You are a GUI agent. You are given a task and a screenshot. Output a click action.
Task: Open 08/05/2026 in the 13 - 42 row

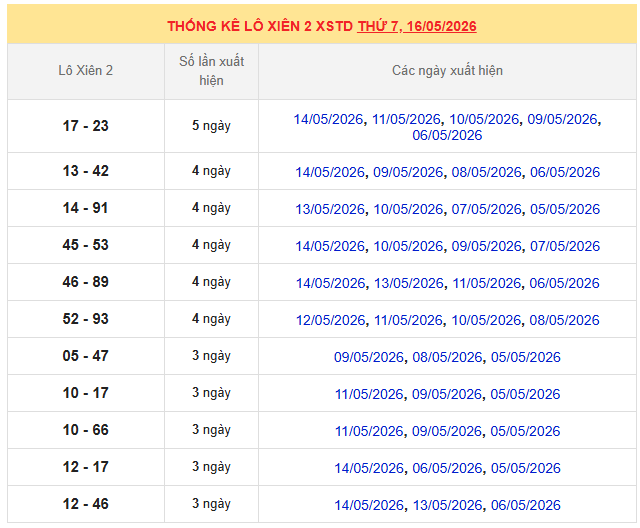(487, 172)
